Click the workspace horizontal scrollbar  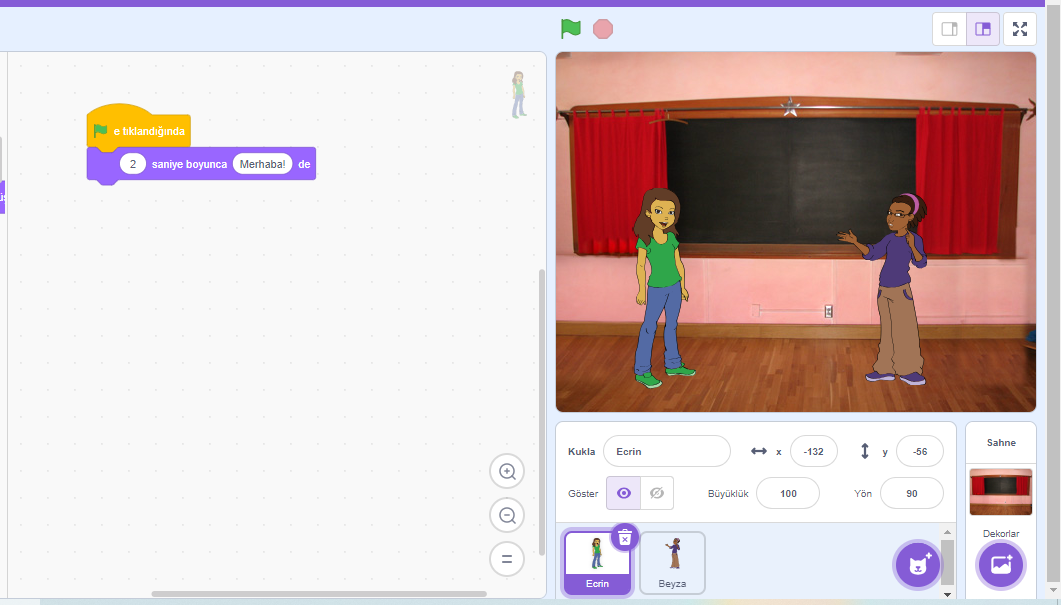319,593
